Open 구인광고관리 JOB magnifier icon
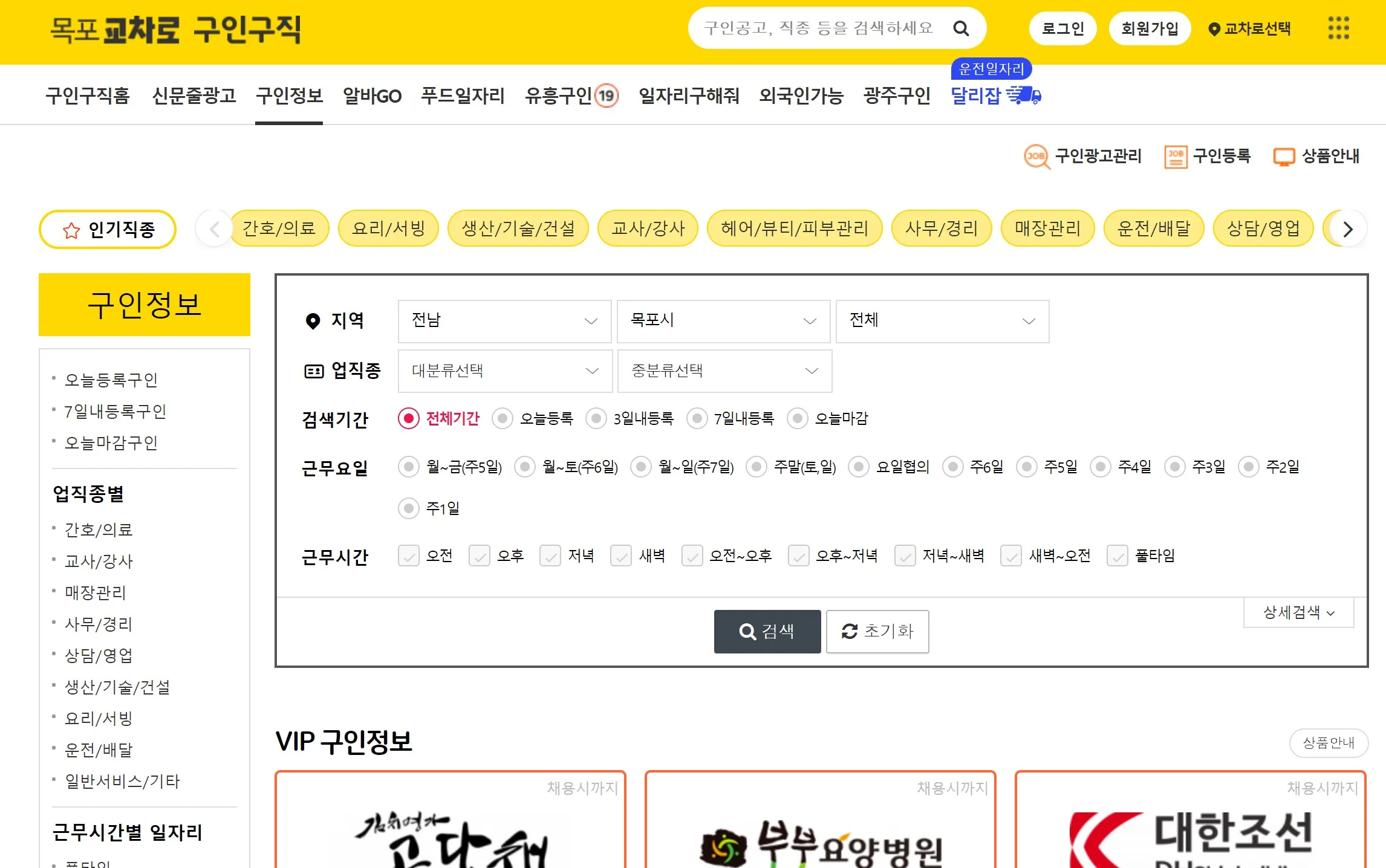The height and width of the screenshot is (868, 1386). pos(1036,157)
